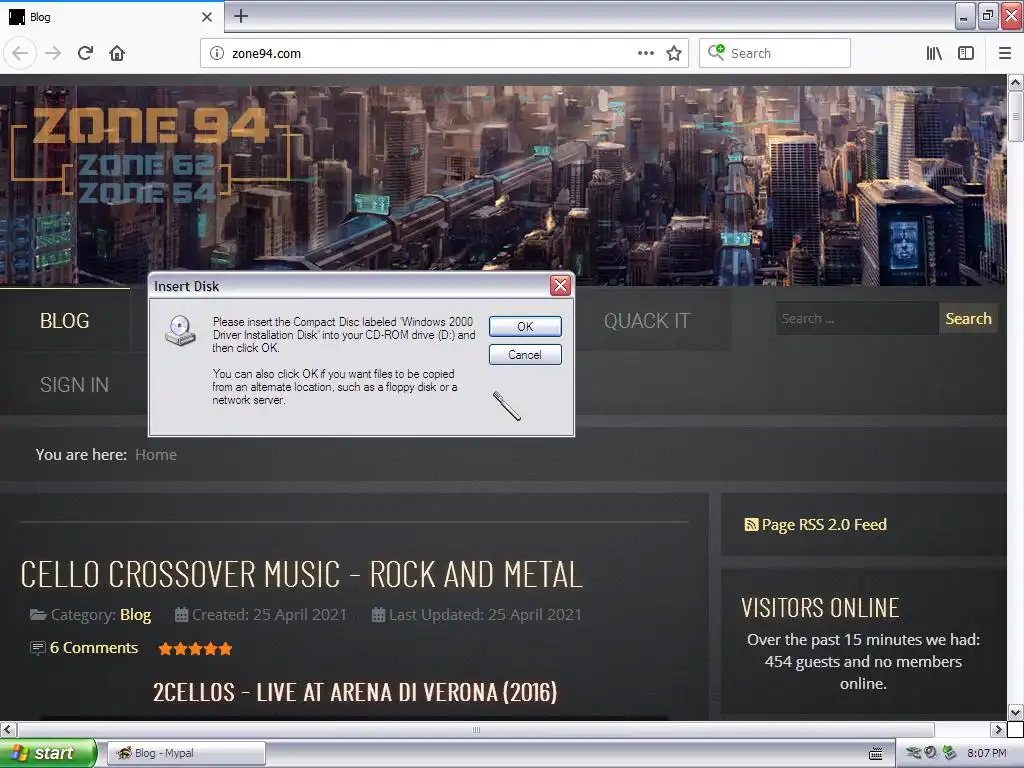Click the vertical scrollbar up arrow
Screen dimensions: 1024x768
pos(1016,82)
